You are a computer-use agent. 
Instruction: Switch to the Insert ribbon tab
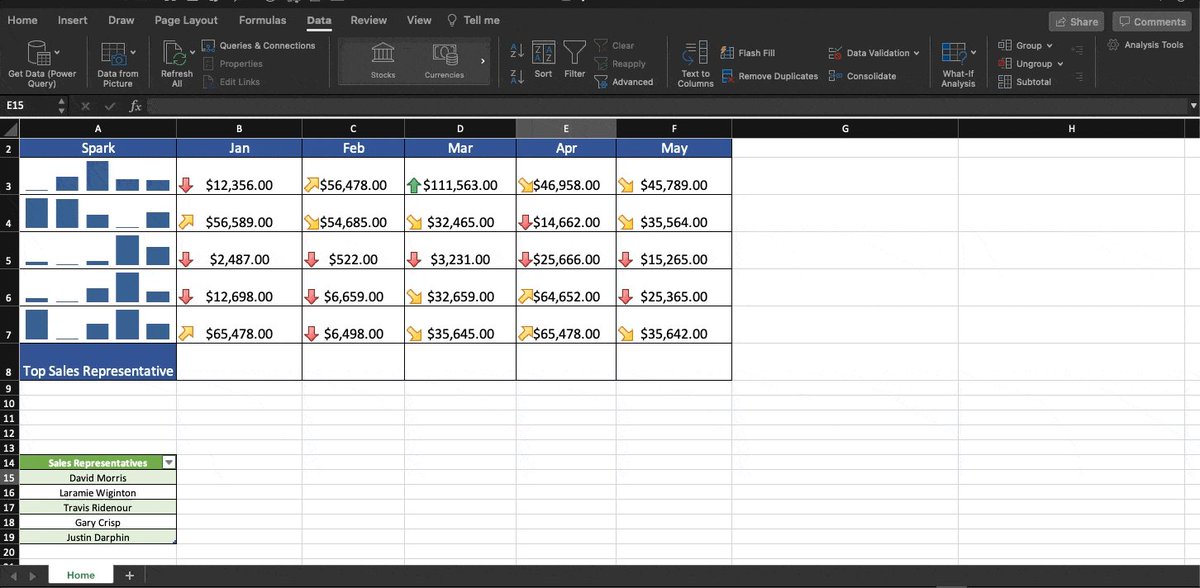(x=72, y=20)
